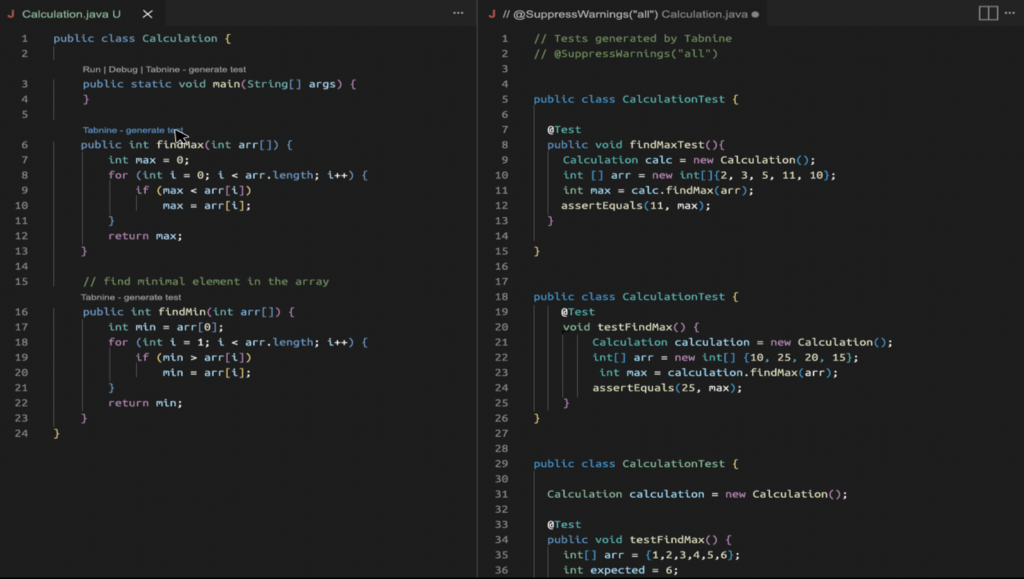
Task: Click '@Test' annotation on right line 33
Action: [564, 524]
